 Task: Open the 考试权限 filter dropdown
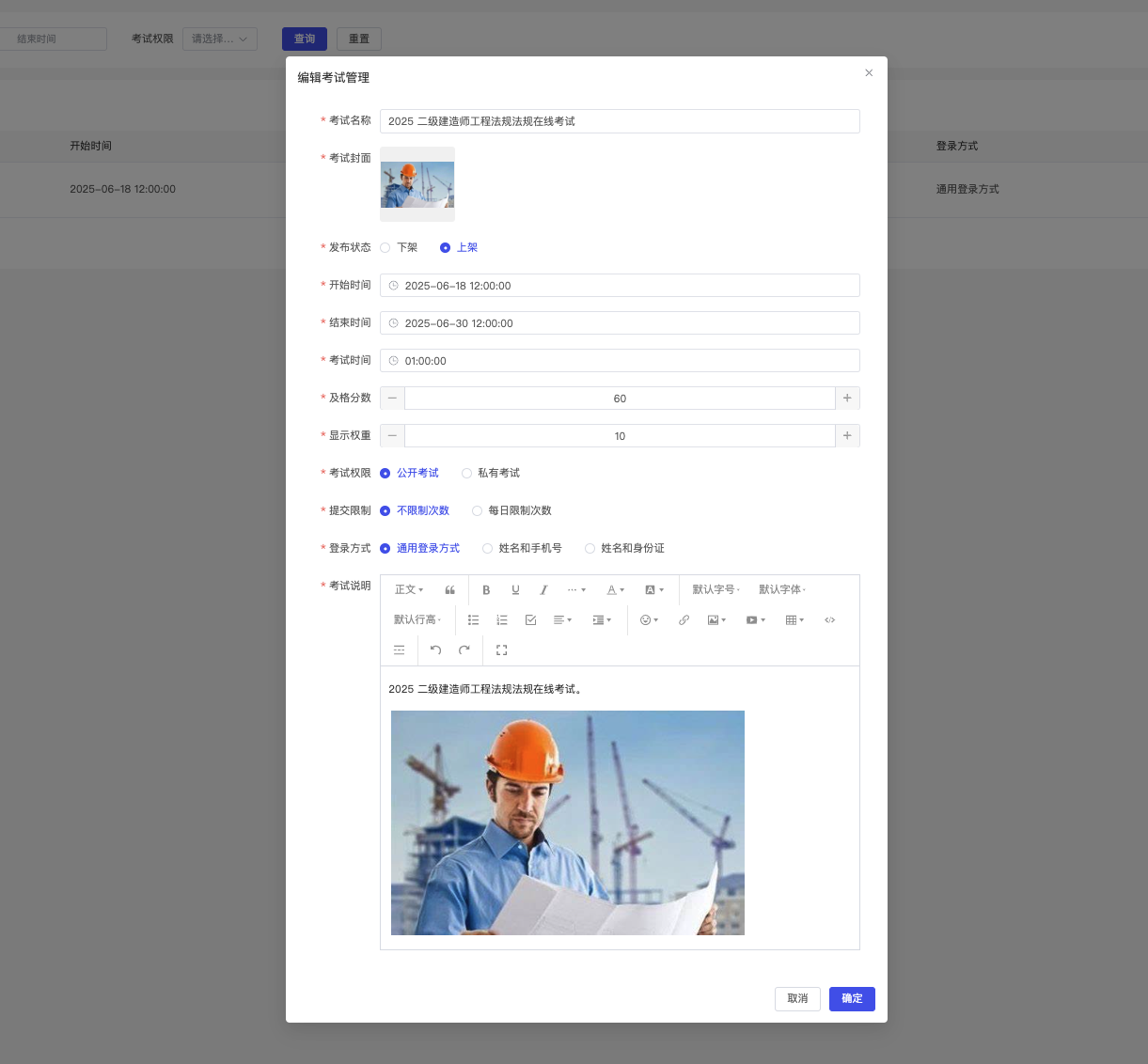tap(219, 39)
